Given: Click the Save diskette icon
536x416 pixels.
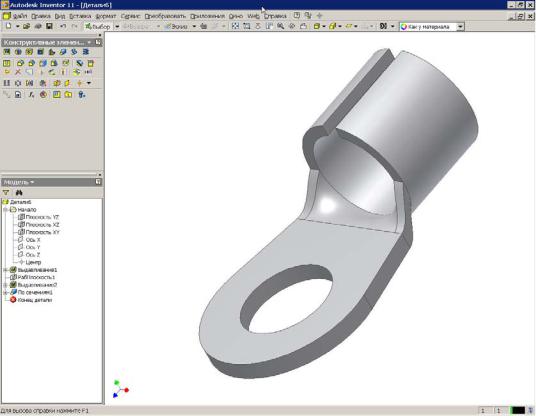Looking at the screenshot, I should pyautogui.click(x=49, y=26).
